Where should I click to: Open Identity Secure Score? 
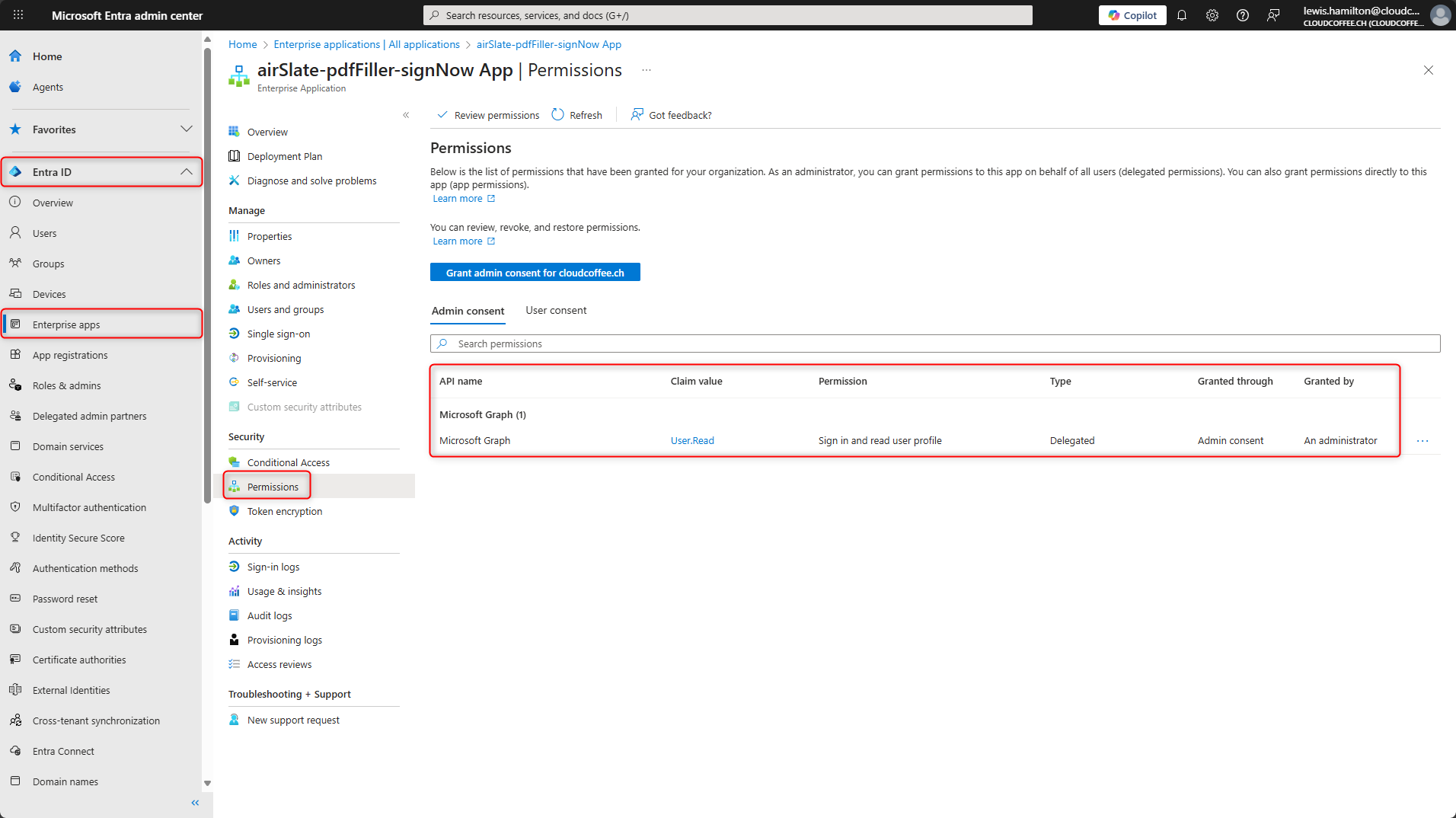(78, 538)
